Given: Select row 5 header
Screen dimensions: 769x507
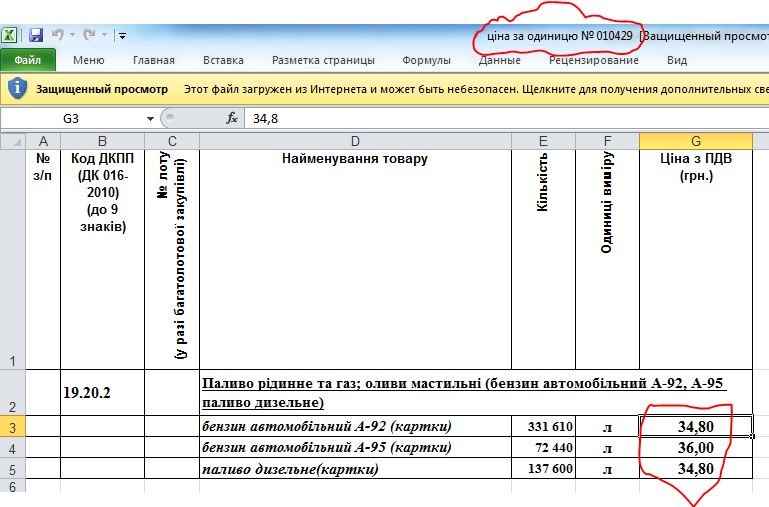Looking at the screenshot, I should (x=13, y=469).
